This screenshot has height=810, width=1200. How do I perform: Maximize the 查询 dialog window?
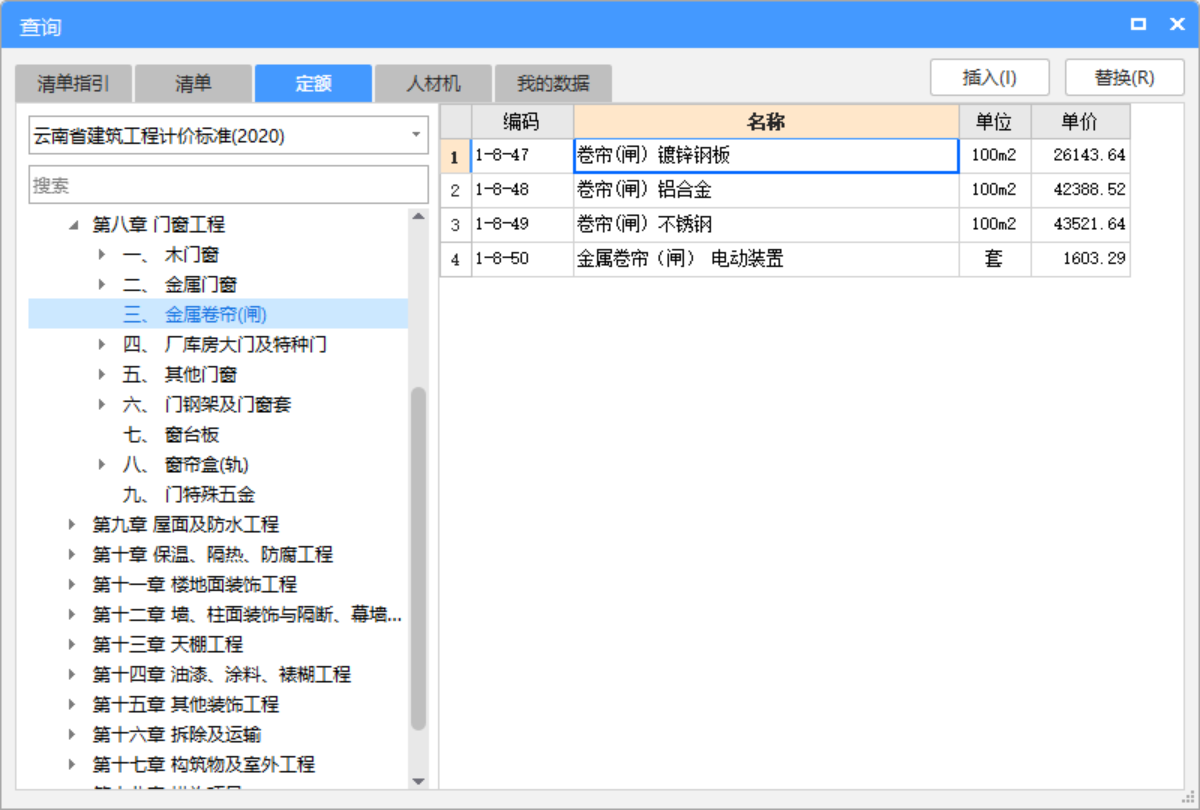click(x=1138, y=24)
